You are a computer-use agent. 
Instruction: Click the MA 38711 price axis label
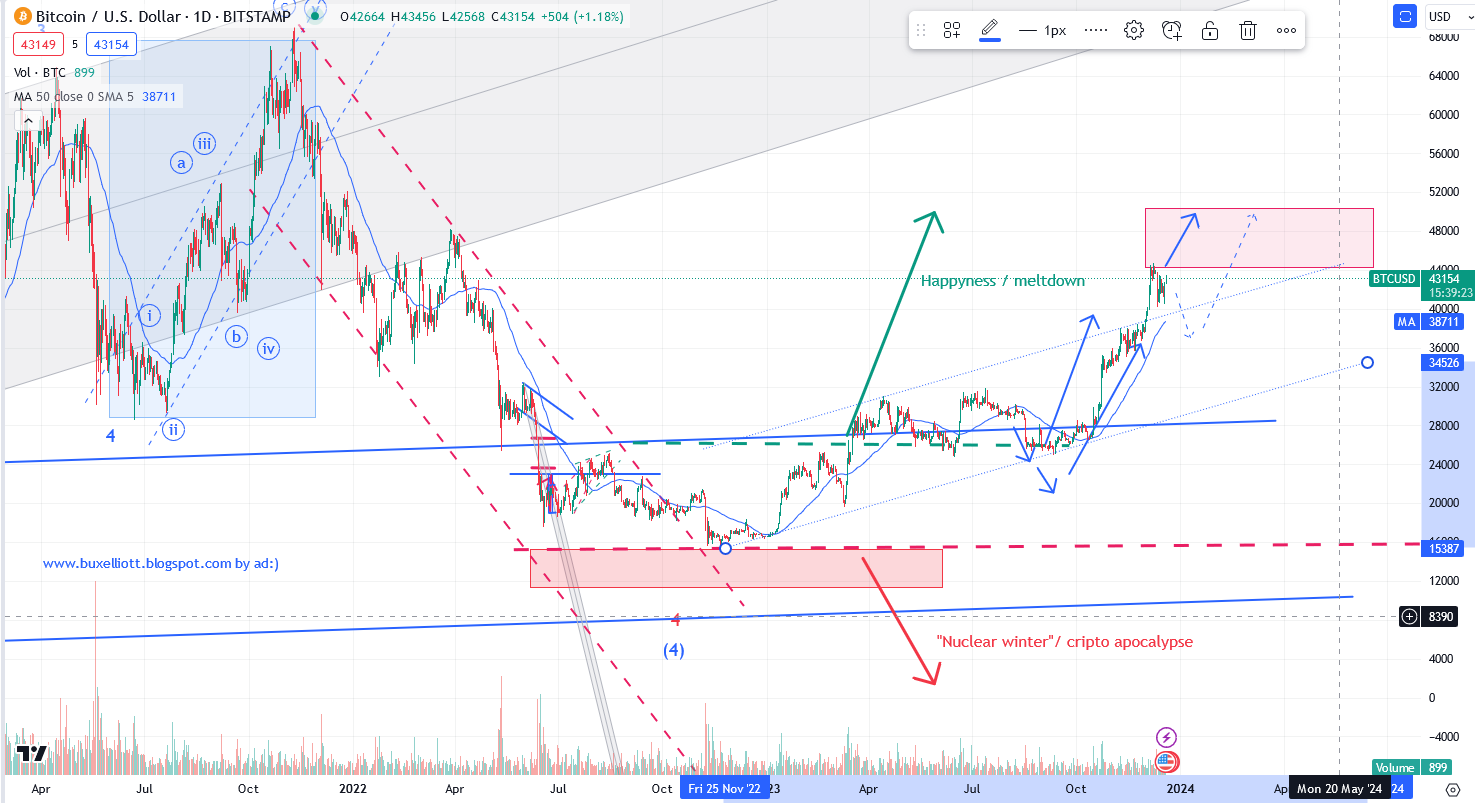pyautogui.click(x=1431, y=322)
